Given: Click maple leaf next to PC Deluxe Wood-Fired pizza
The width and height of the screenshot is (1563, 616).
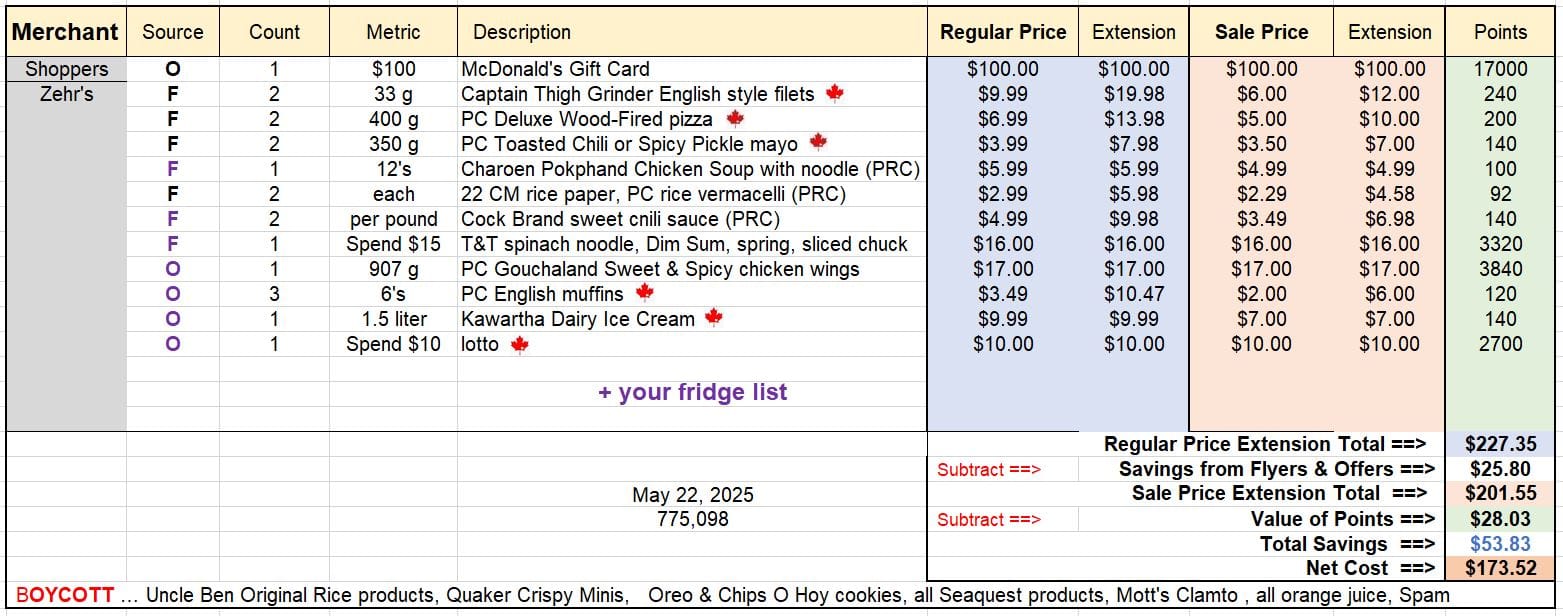Looking at the screenshot, I should pos(735,118).
